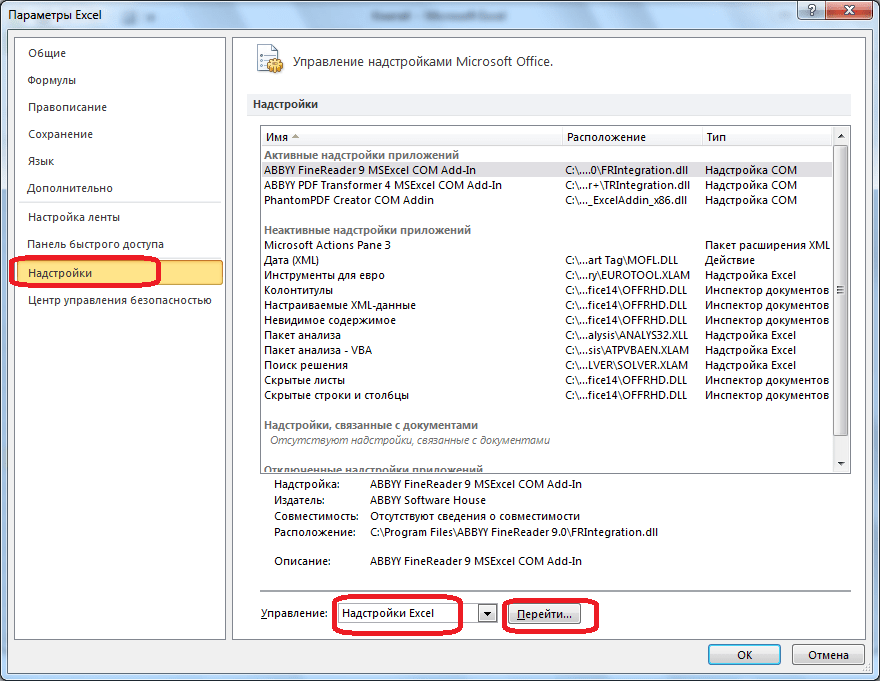This screenshot has width=880, height=681.
Task: Confirm with the OK button
Action: tap(744, 655)
